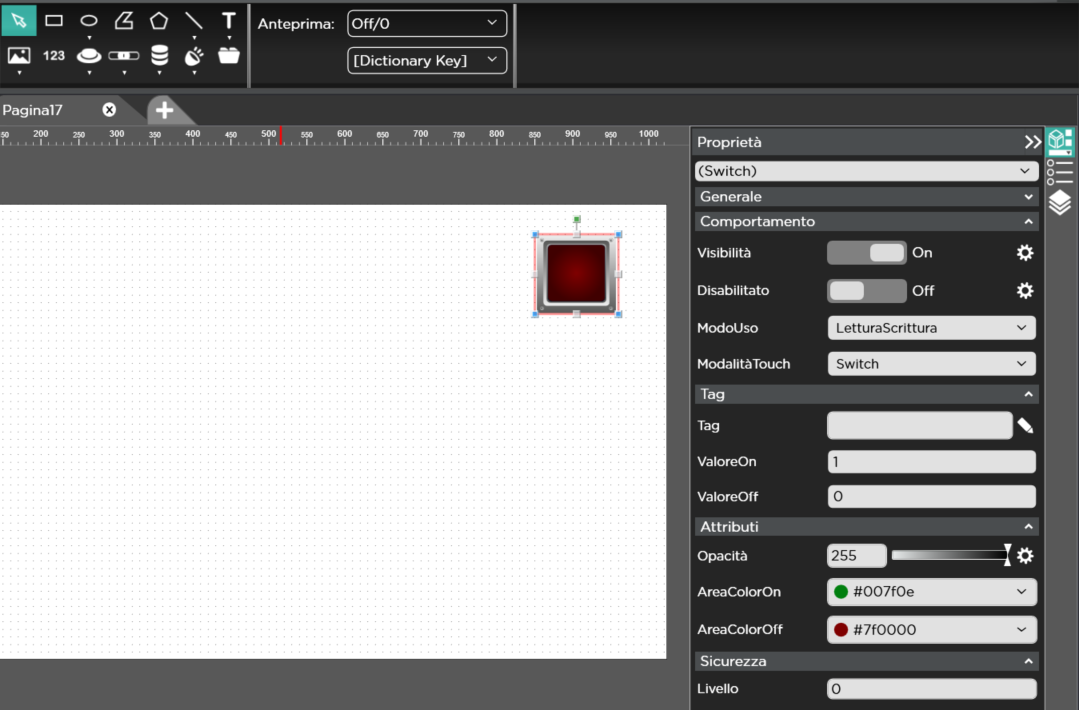Open the AreaColorOn green color picker
This screenshot has height=710, width=1079.
click(x=931, y=592)
